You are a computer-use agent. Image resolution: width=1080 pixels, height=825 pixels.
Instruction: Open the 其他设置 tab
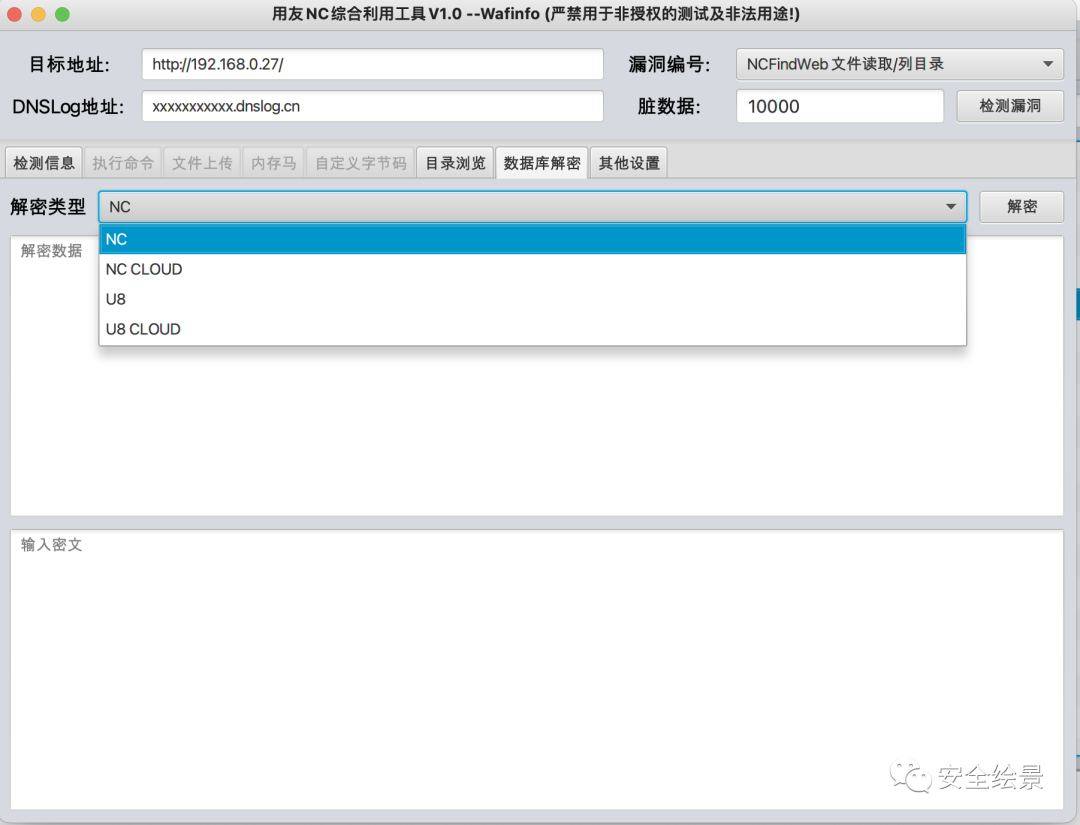[x=629, y=163]
